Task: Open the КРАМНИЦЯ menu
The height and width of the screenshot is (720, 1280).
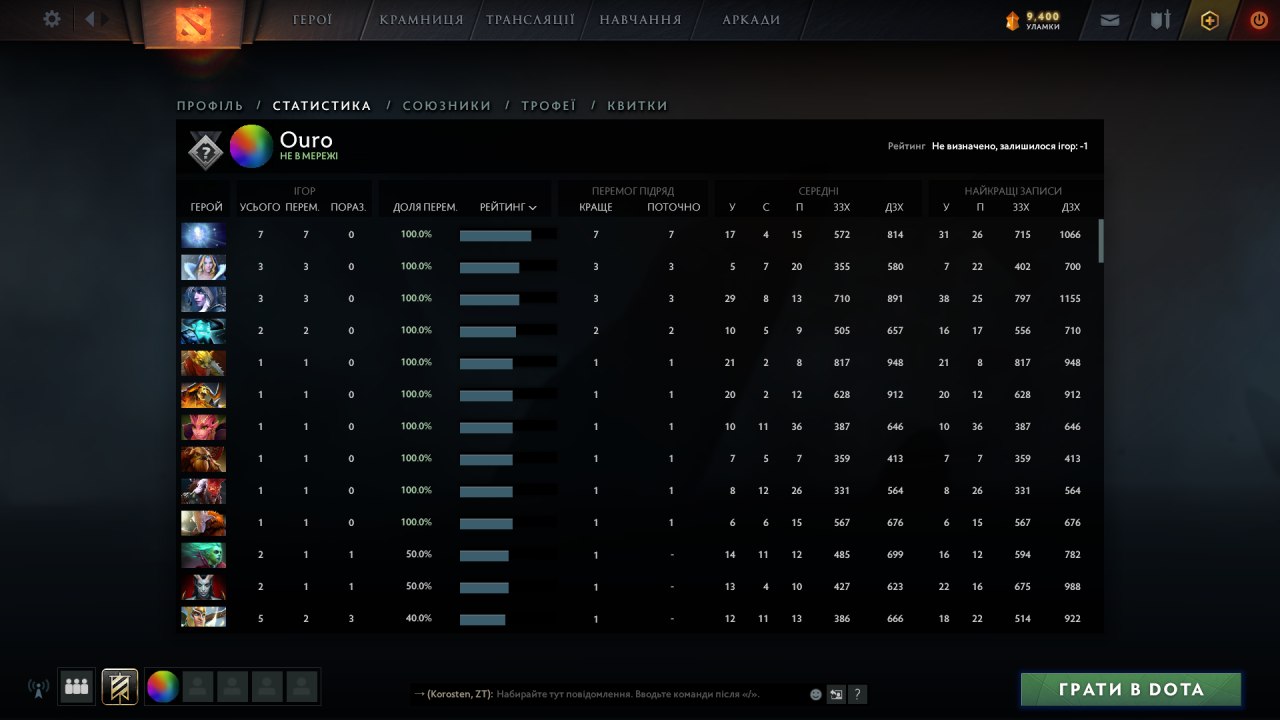Action: [421, 19]
